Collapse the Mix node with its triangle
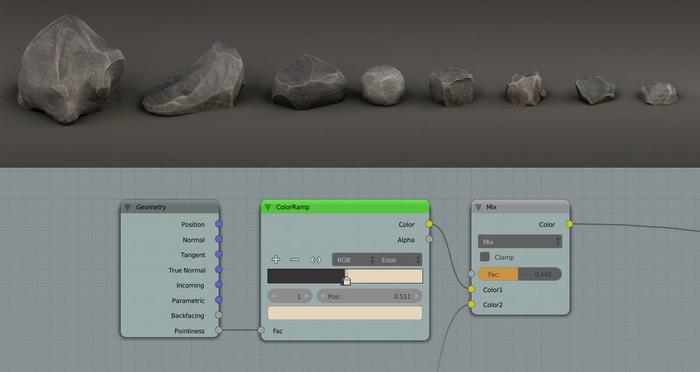 [478, 207]
